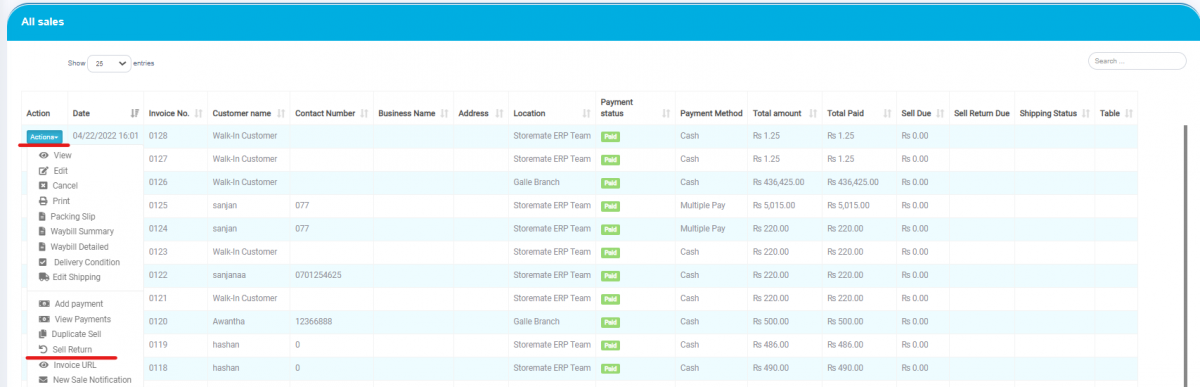Choose View Payments in the menu

tap(82, 318)
